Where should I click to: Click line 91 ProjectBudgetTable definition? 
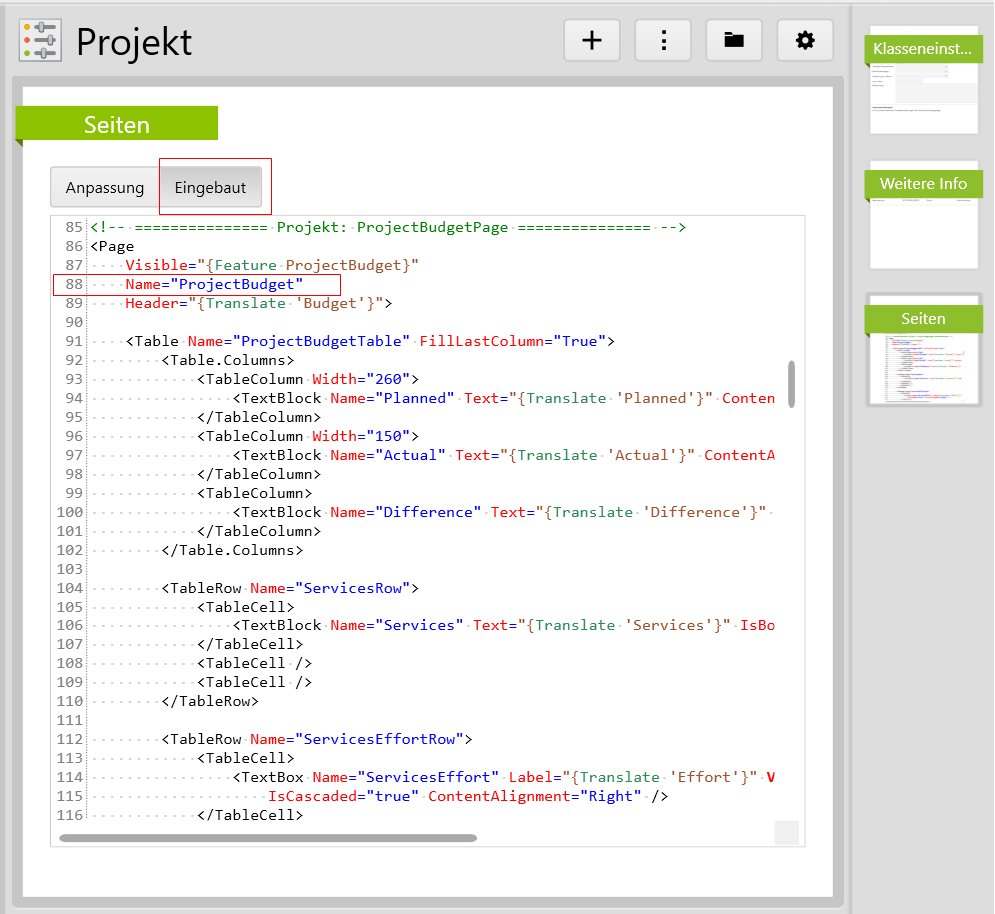tap(370, 341)
